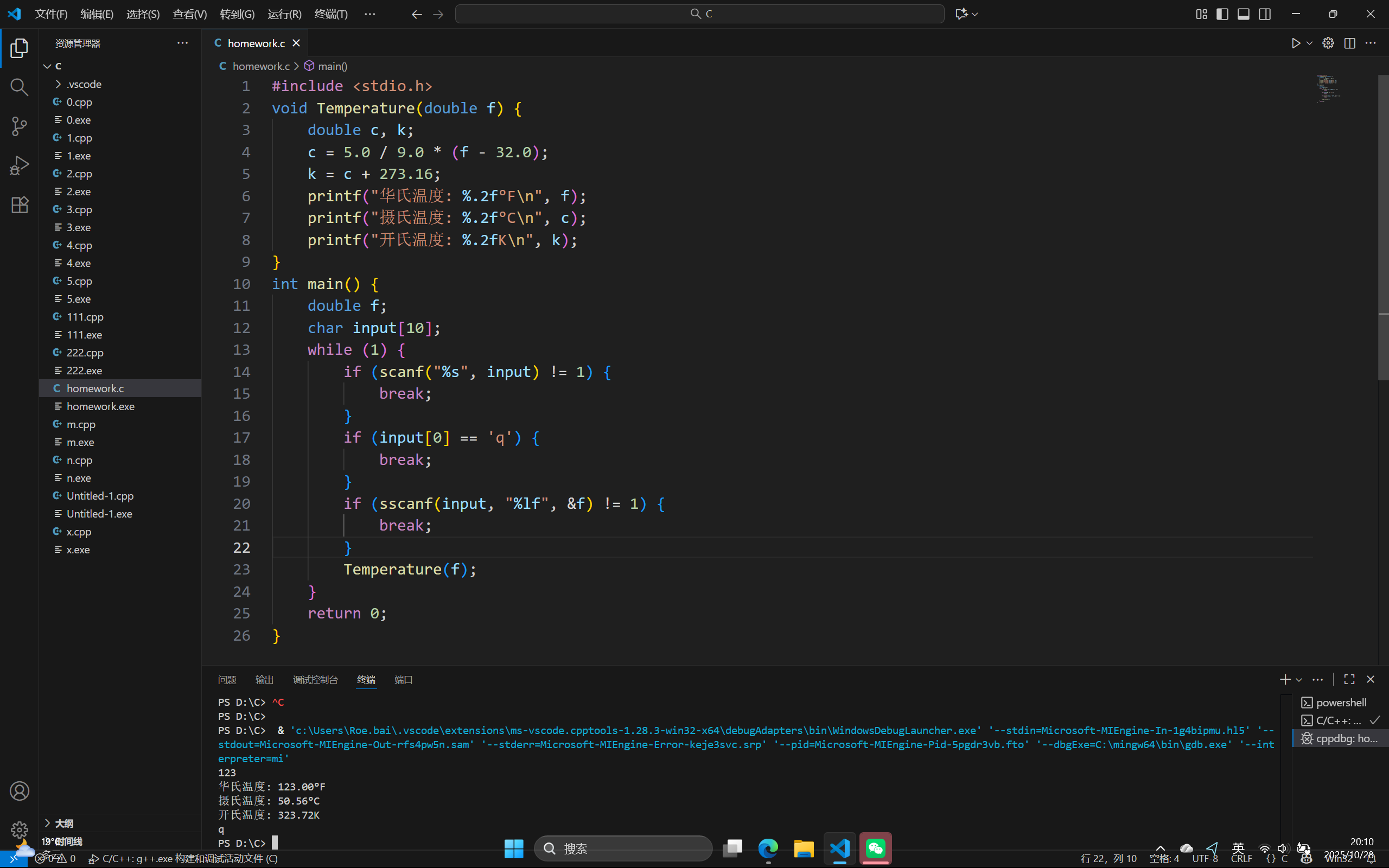
Task: Open the Extensions view
Action: pos(19,205)
